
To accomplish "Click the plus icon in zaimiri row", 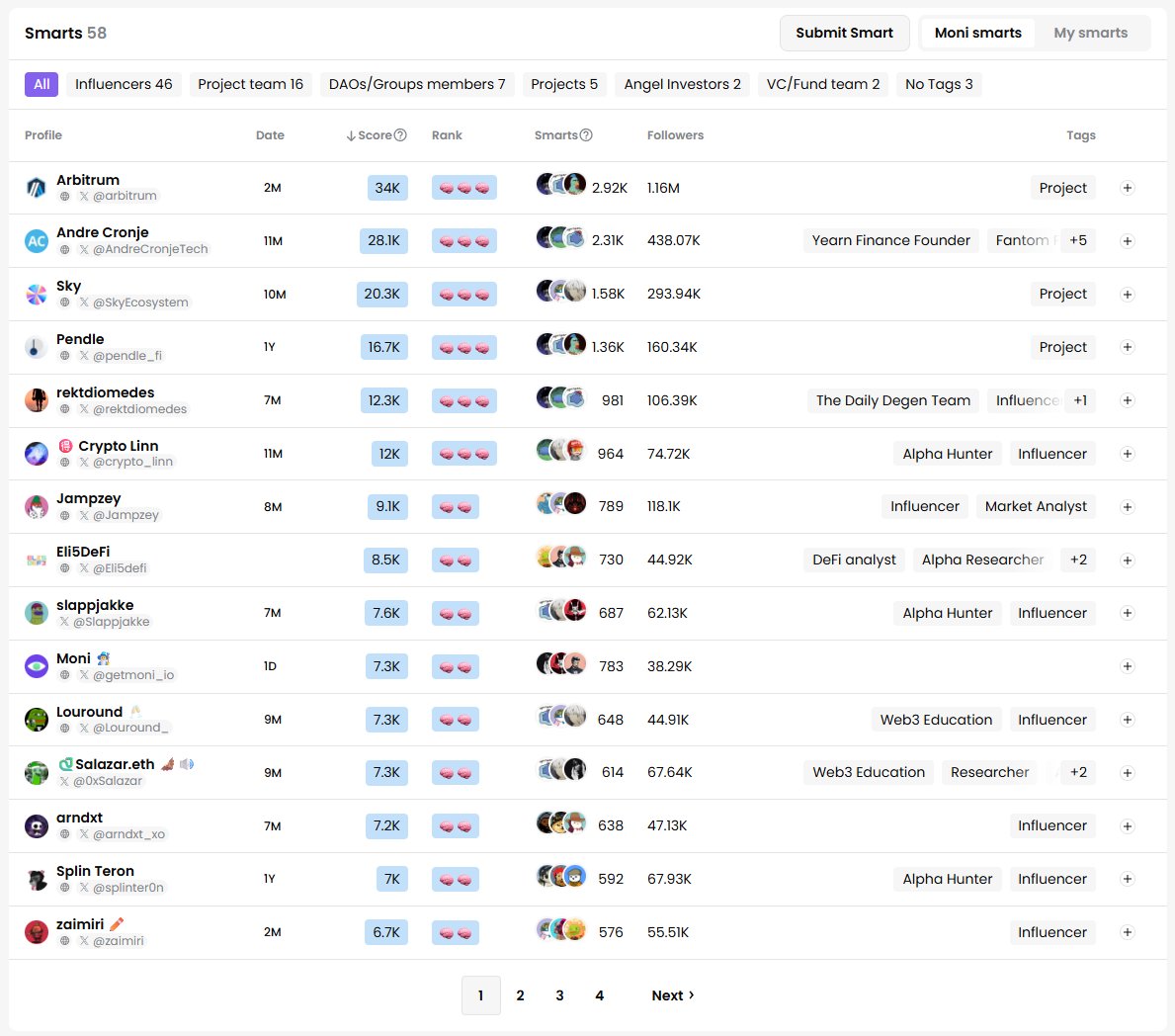I will 1127,932.
